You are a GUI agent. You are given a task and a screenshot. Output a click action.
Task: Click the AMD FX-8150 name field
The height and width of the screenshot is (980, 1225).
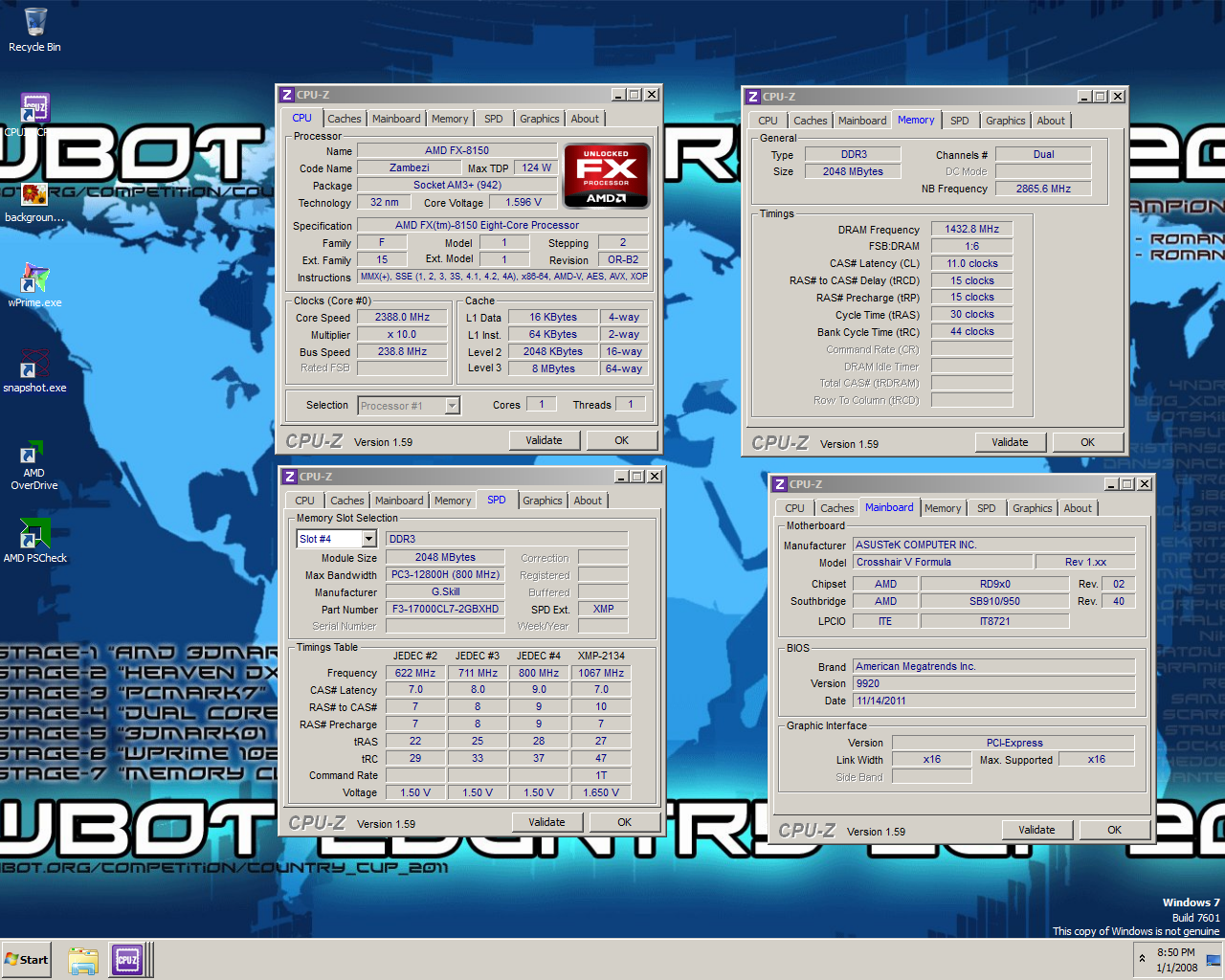(457, 150)
